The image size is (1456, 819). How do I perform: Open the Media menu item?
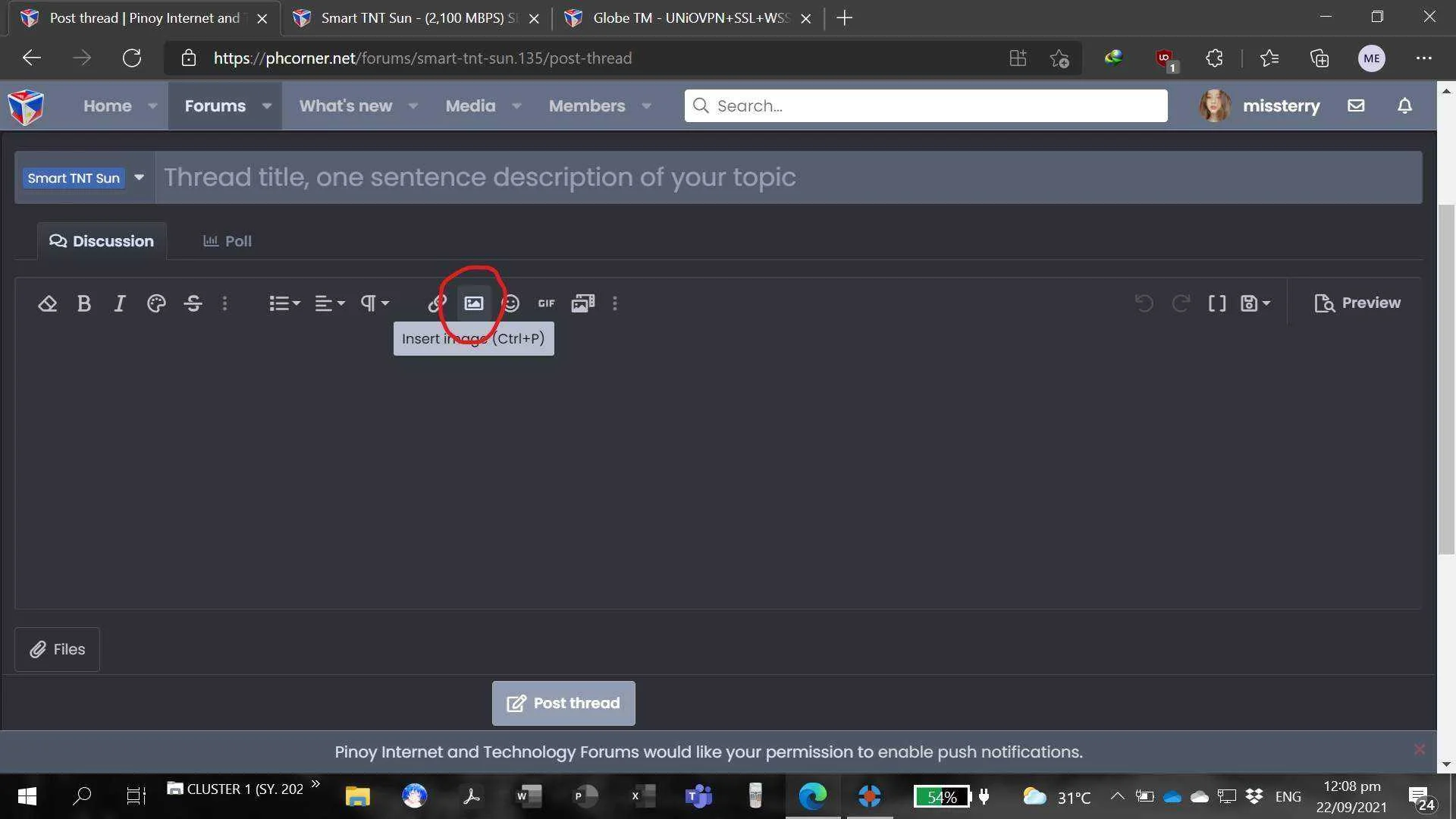(x=470, y=106)
